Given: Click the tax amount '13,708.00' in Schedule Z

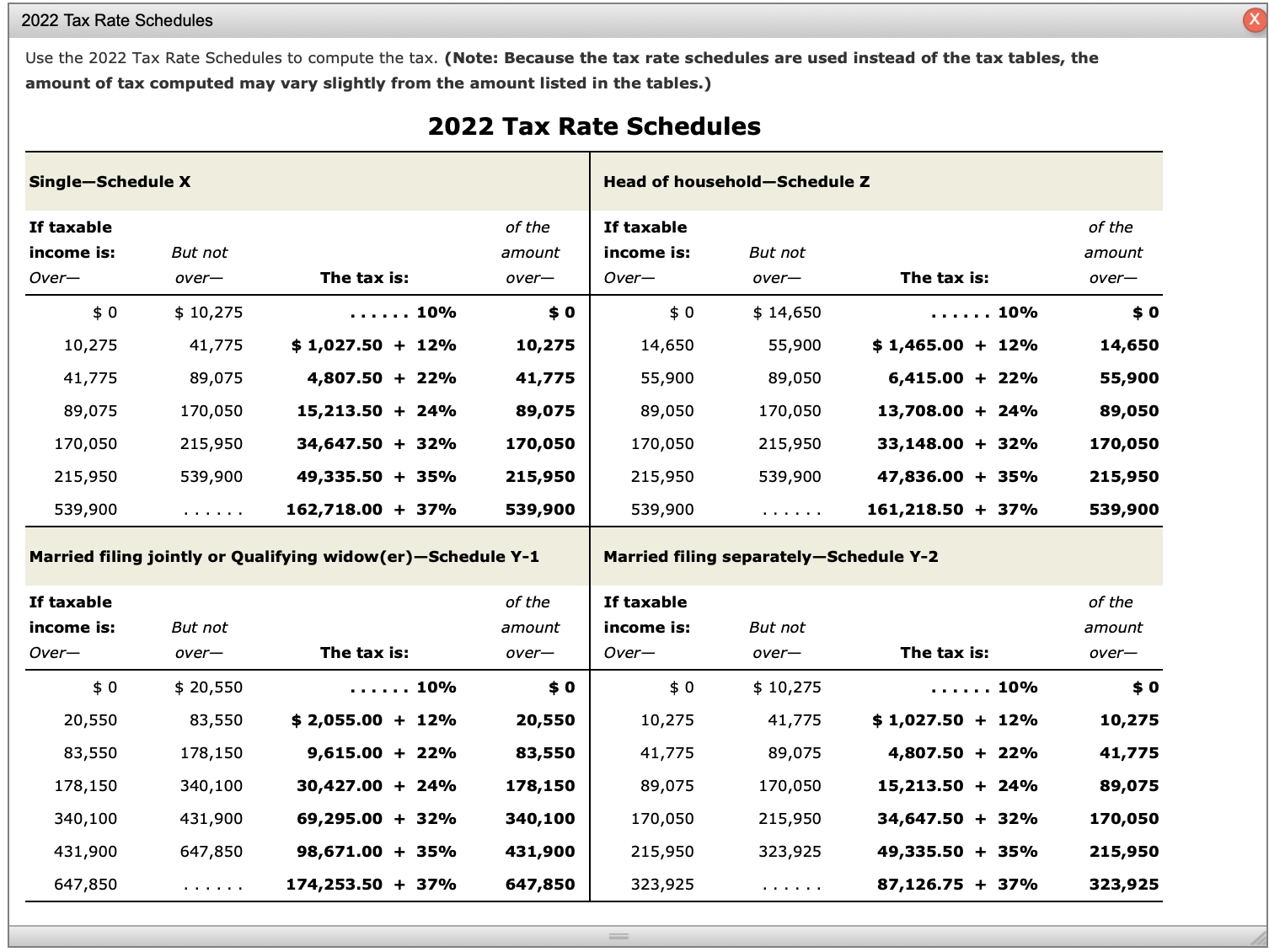Looking at the screenshot, I should click(x=920, y=411).
